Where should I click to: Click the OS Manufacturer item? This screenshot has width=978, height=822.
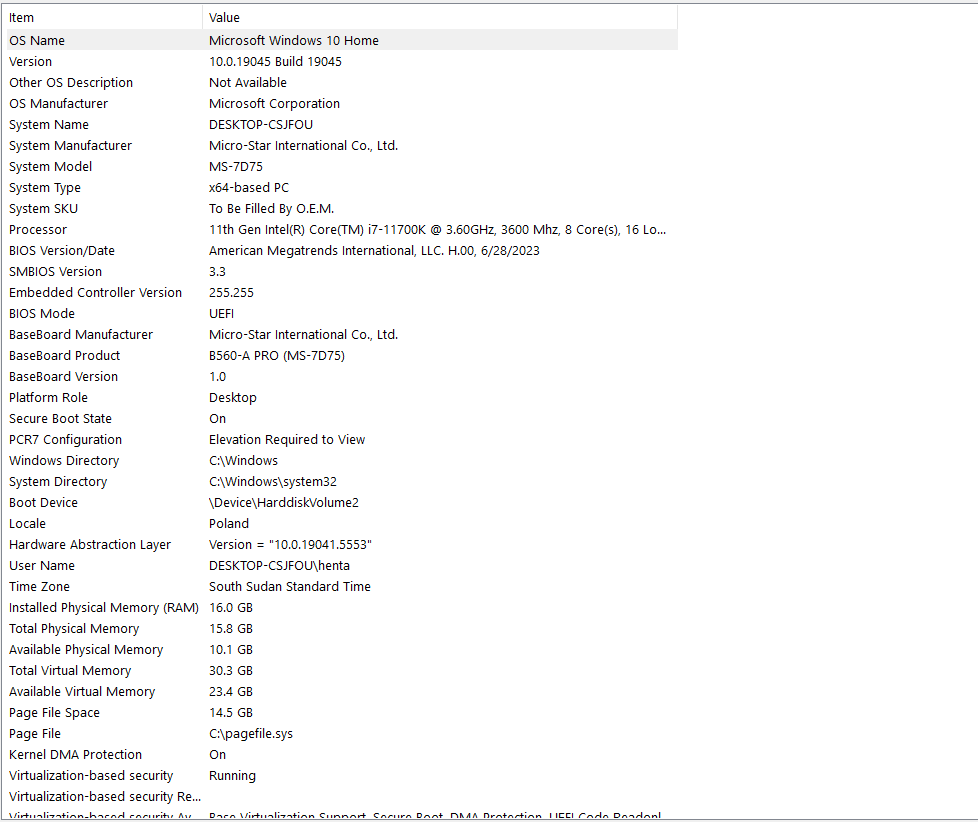58,104
